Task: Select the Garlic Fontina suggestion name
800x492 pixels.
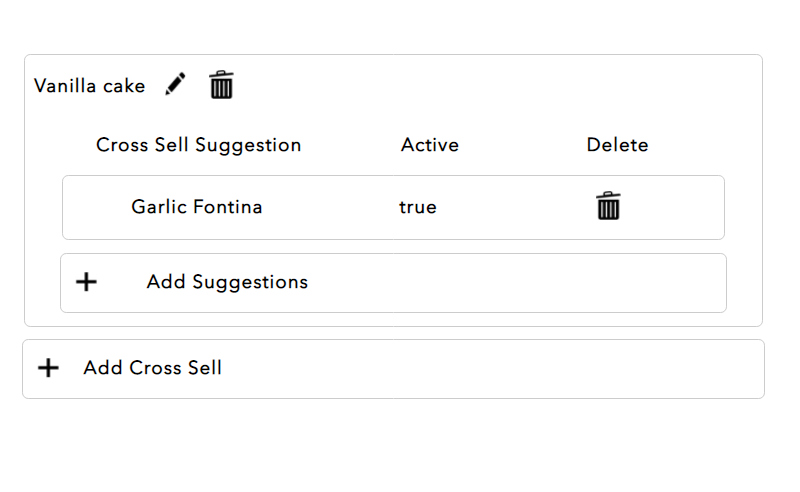Action: click(196, 207)
